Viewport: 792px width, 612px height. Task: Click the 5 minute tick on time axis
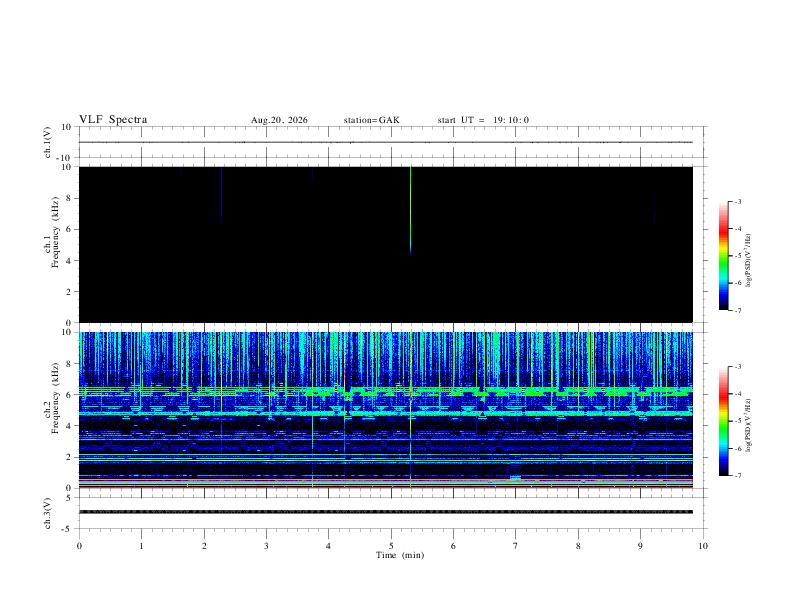click(x=391, y=546)
